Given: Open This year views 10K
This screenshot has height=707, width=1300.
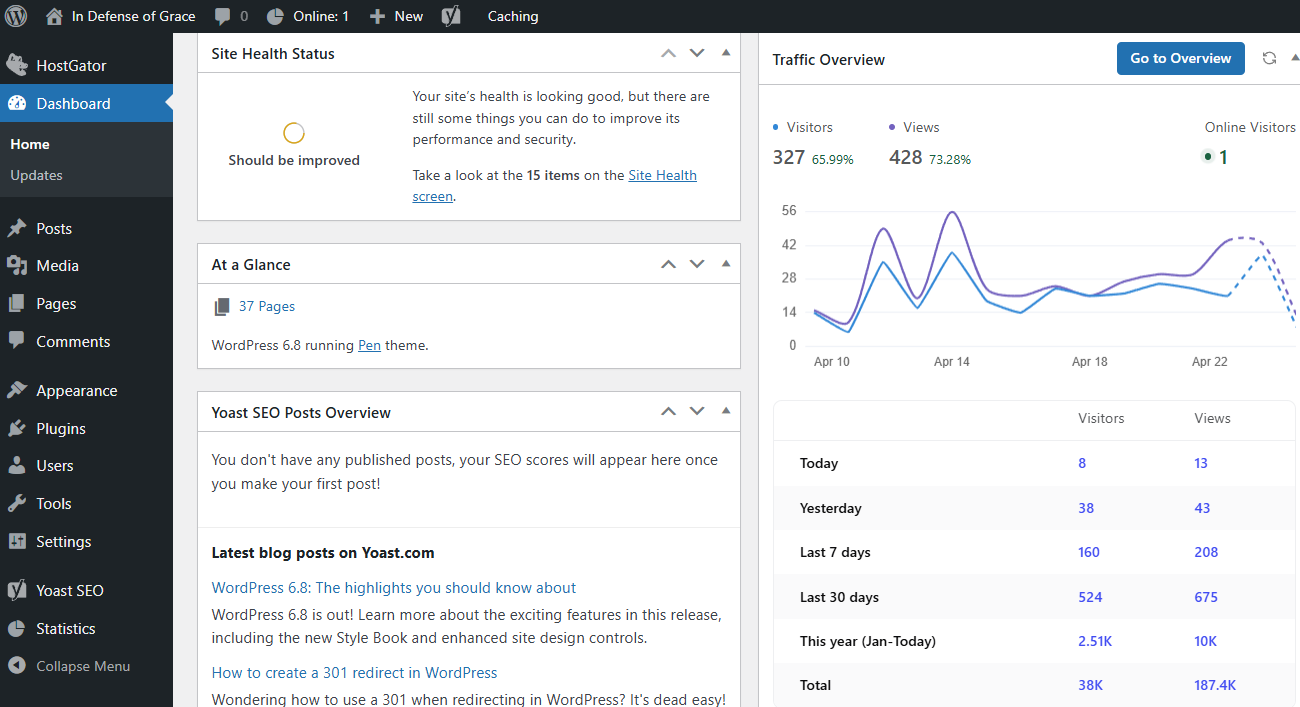Looking at the screenshot, I should pyautogui.click(x=1205, y=641).
